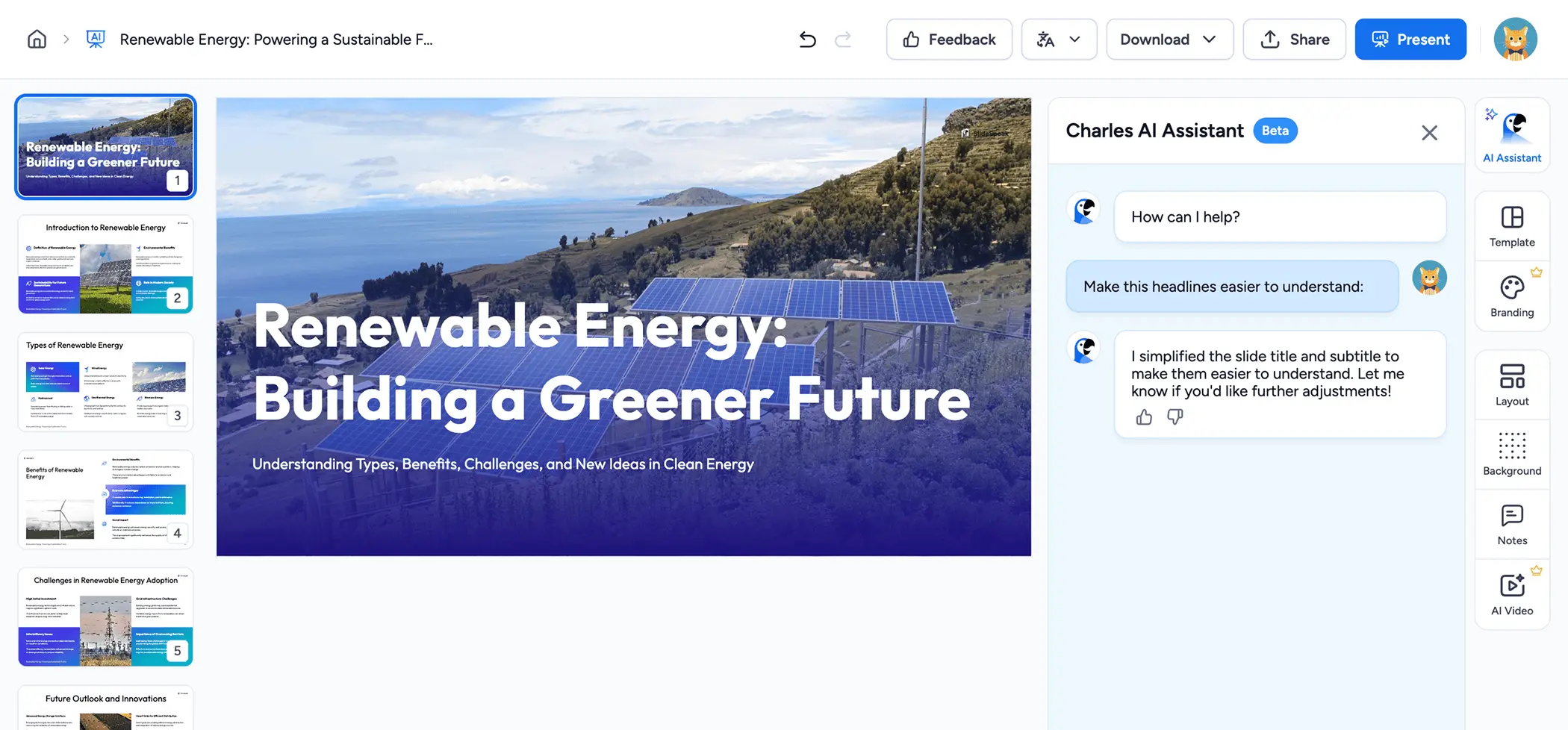Open the speaker Notes panel

tap(1512, 524)
